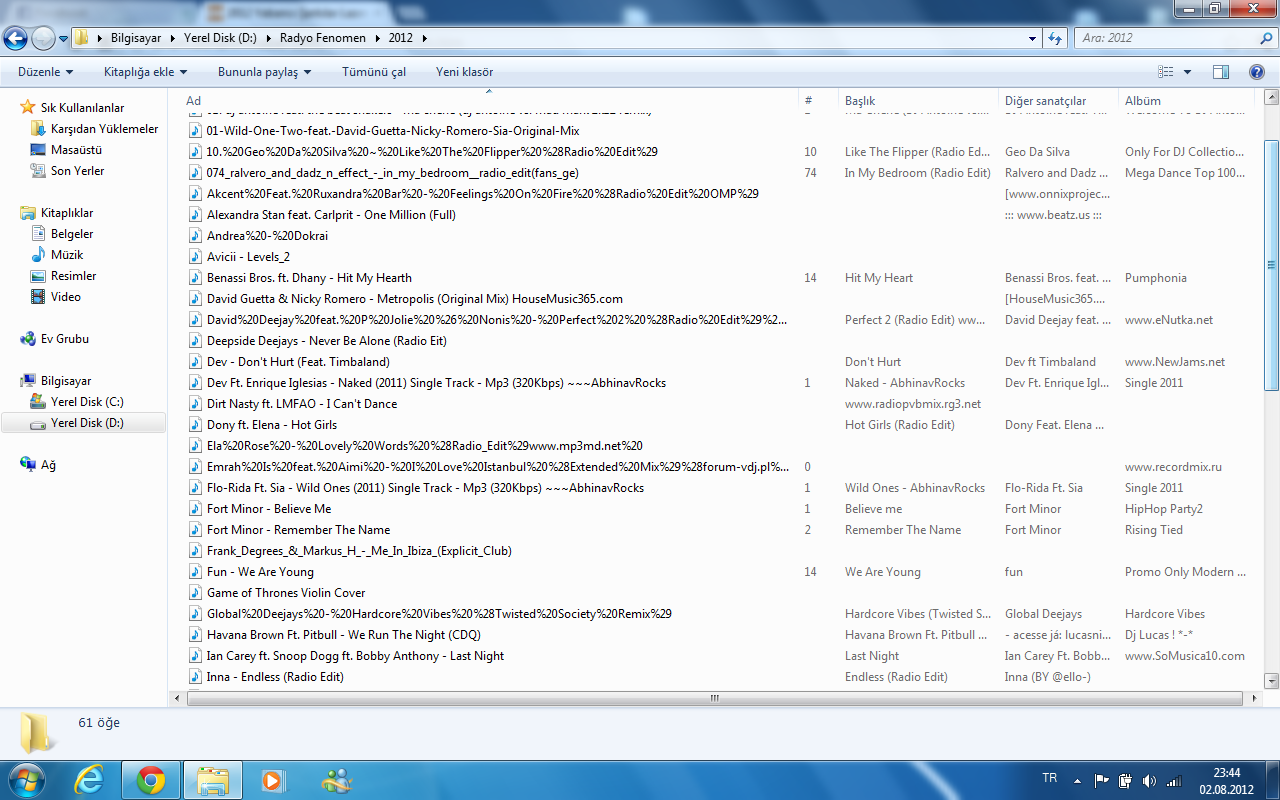Click Windows Explorer taskbar icon
Screen dimensions: 1280x800
pyautogui.click(x=213, y=780)
